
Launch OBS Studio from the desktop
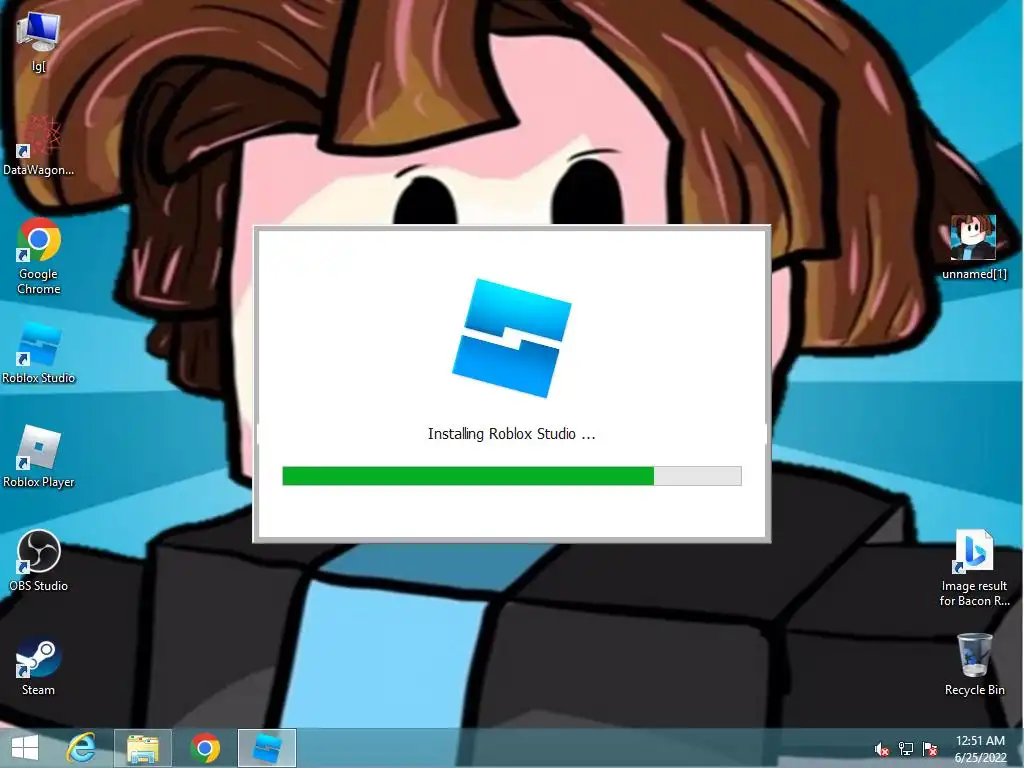pyautogui.click(x=39, y=560)
